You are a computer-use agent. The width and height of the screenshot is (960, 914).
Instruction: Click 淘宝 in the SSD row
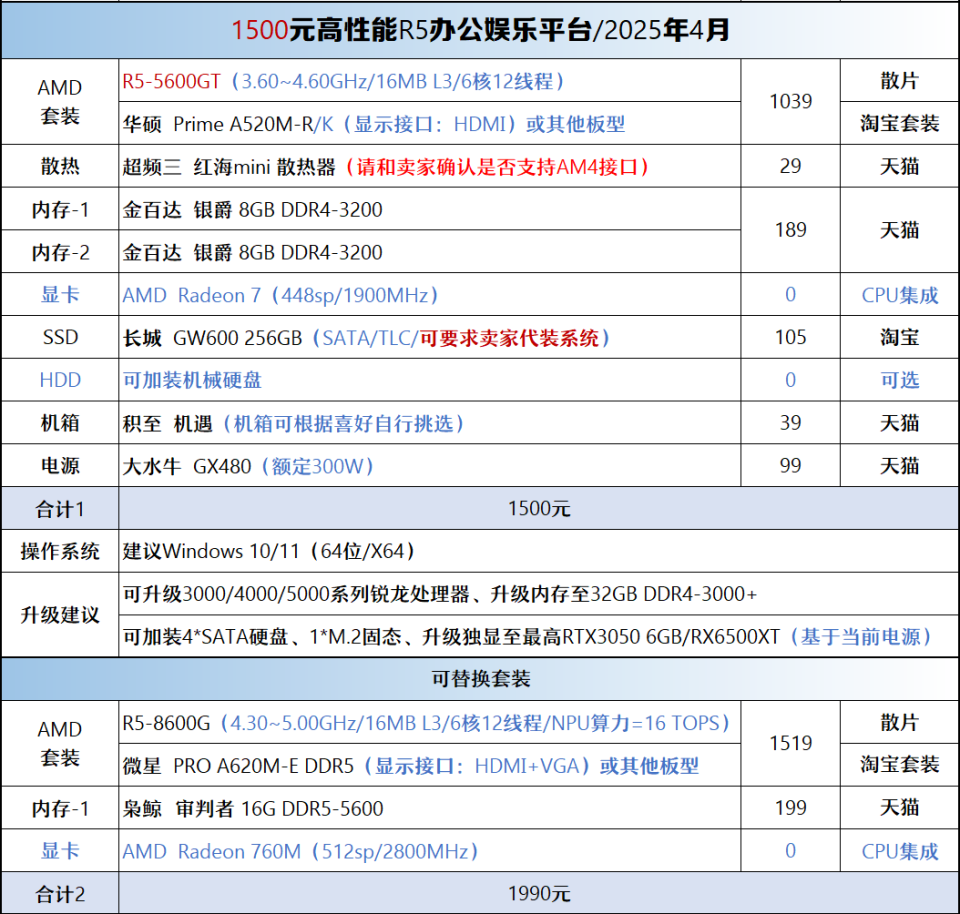pos(899,337)
